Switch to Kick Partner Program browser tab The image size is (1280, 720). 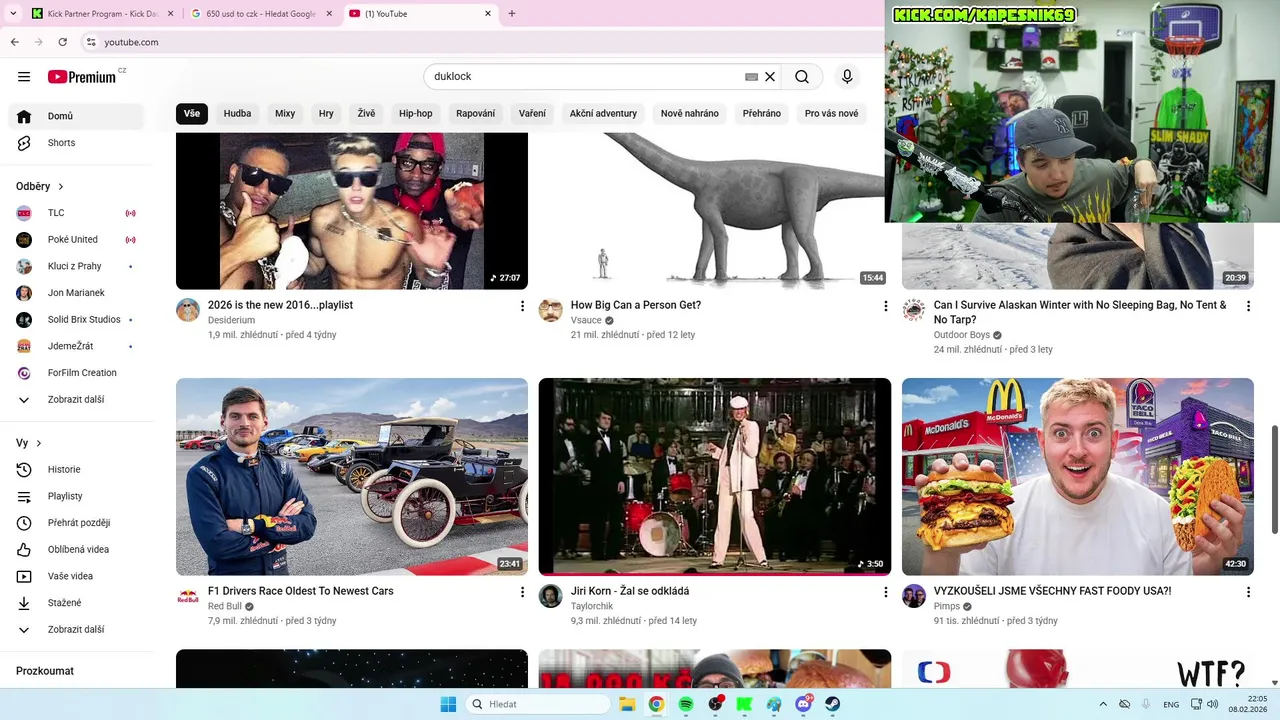click(x=101, y=14)
